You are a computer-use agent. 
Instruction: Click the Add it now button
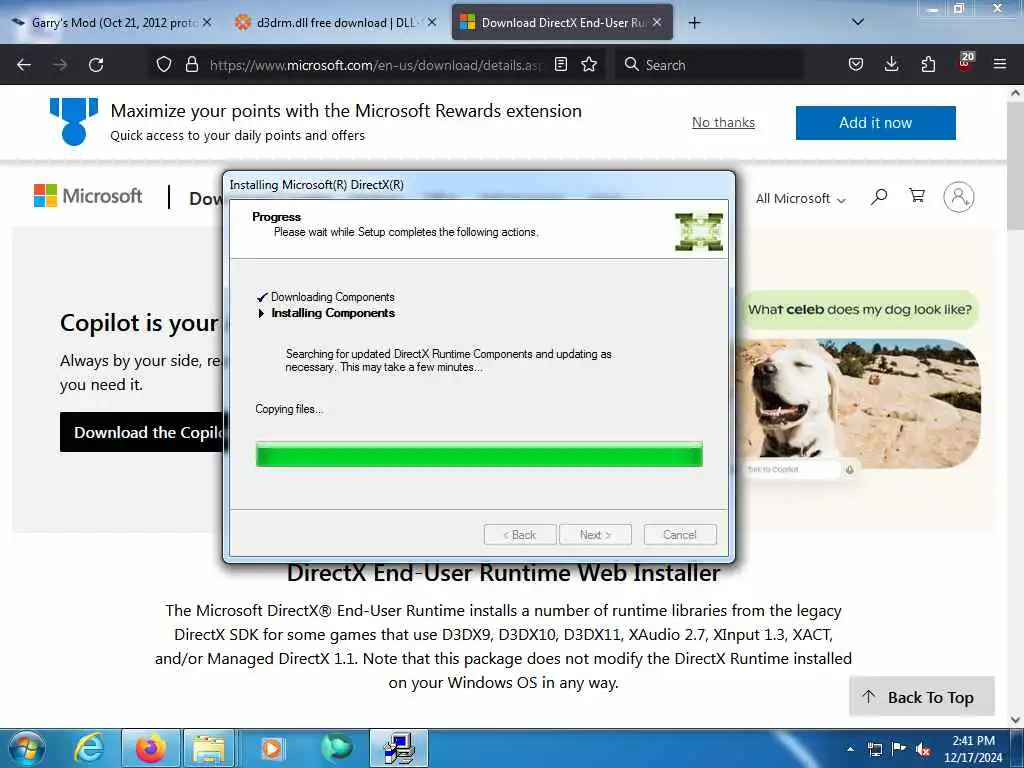[x=875, y=123]
